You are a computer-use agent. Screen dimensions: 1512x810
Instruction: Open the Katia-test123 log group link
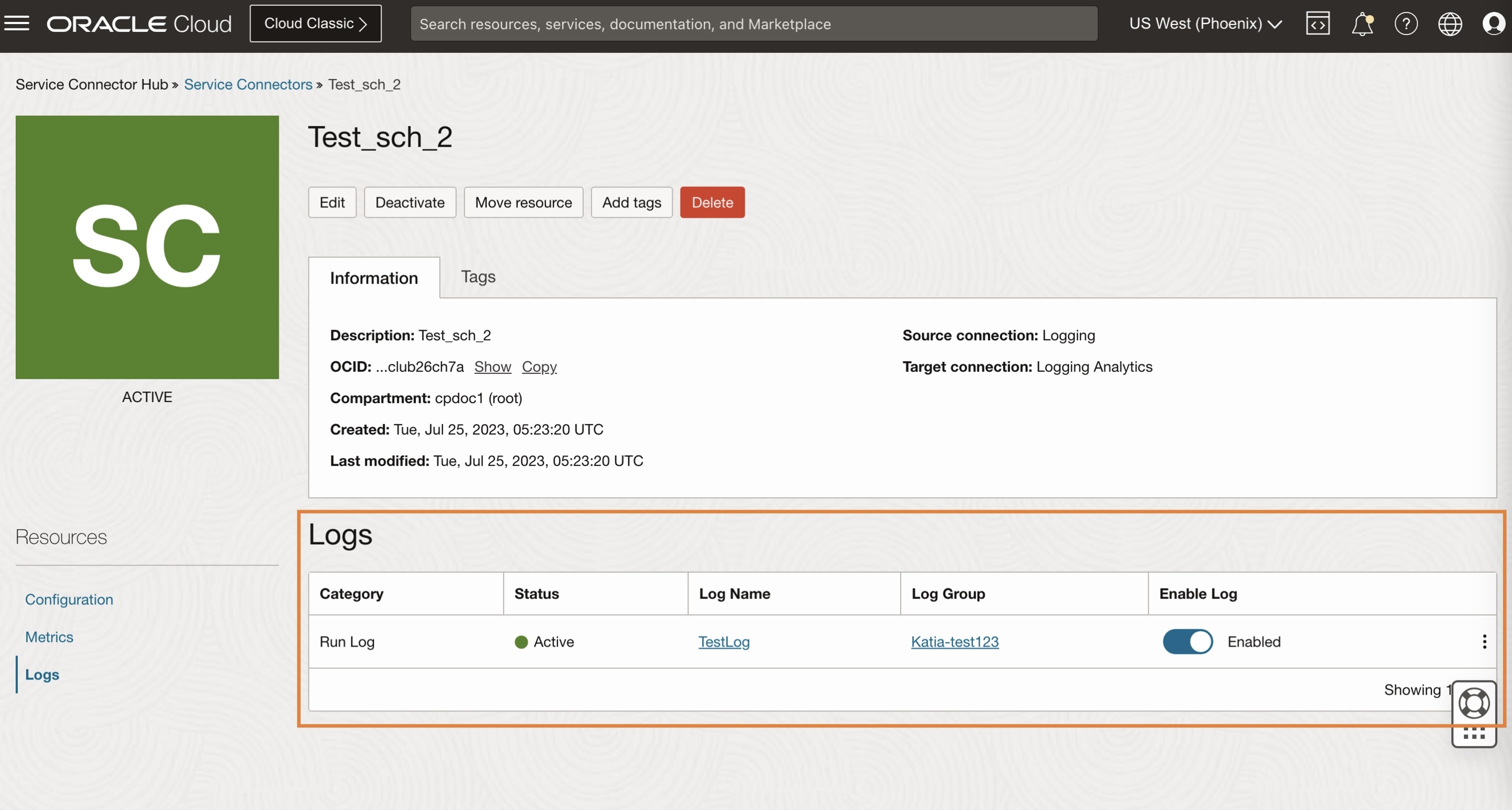(954, 641)
